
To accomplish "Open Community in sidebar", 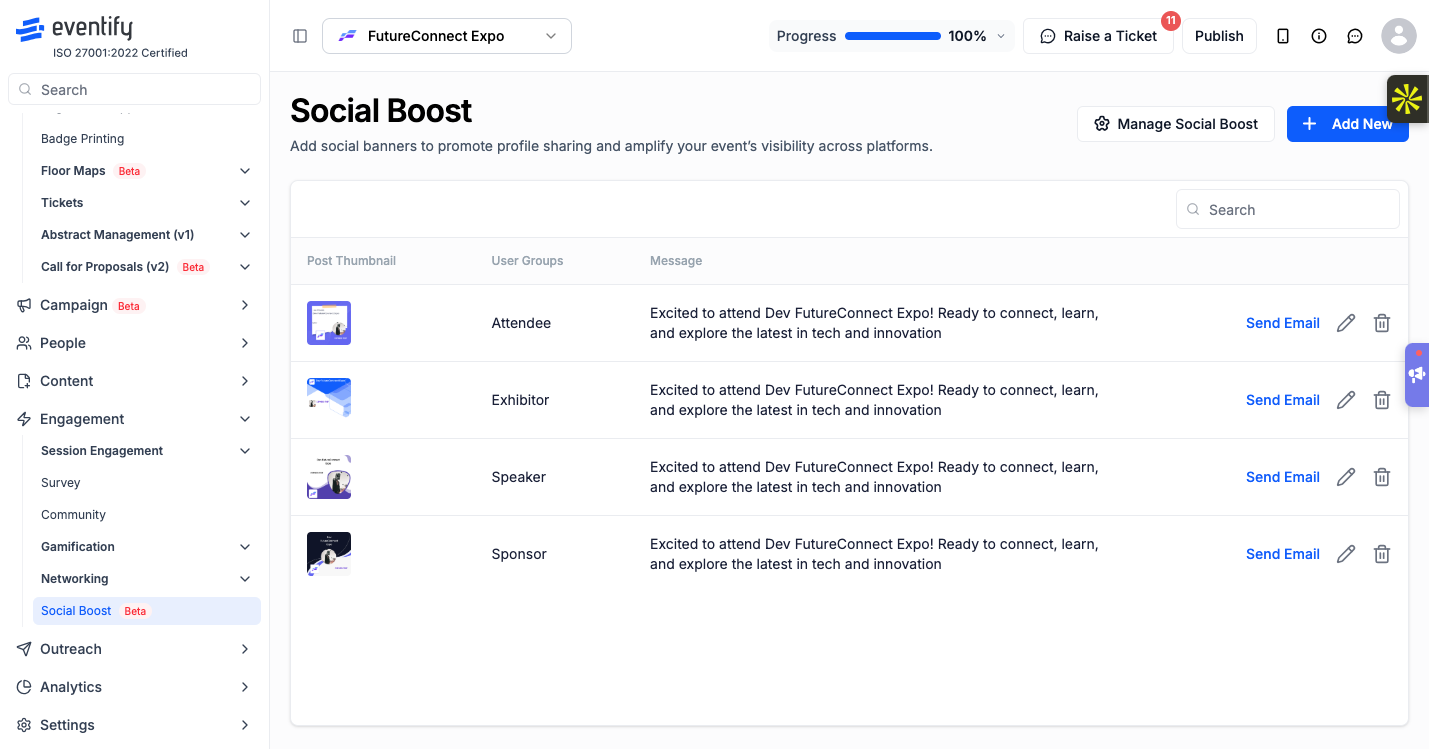I will pos(73,515).
